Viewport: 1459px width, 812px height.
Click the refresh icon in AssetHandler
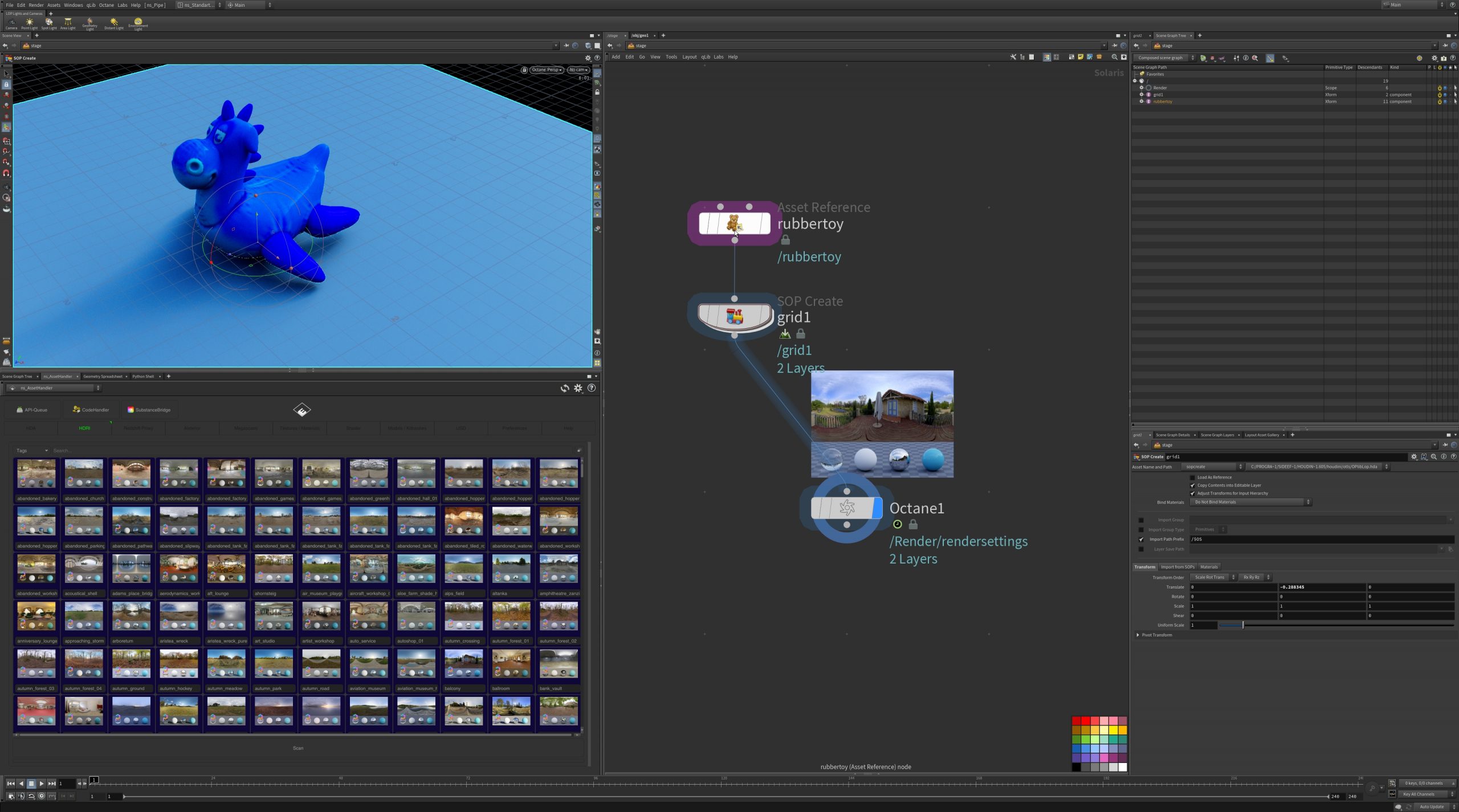click(564, 388)
